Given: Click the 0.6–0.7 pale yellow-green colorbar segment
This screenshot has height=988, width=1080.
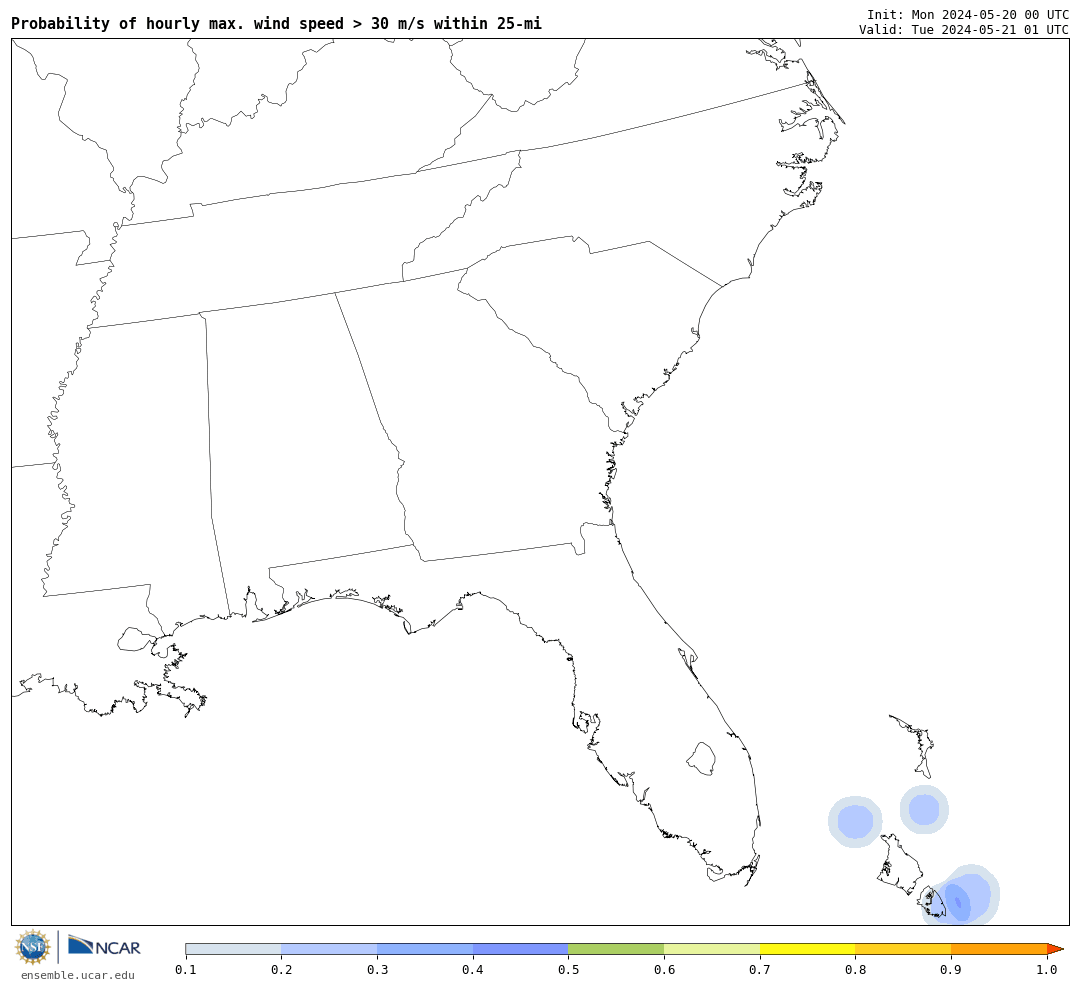Looking at the screenshot, I should (x=712, y=949).
